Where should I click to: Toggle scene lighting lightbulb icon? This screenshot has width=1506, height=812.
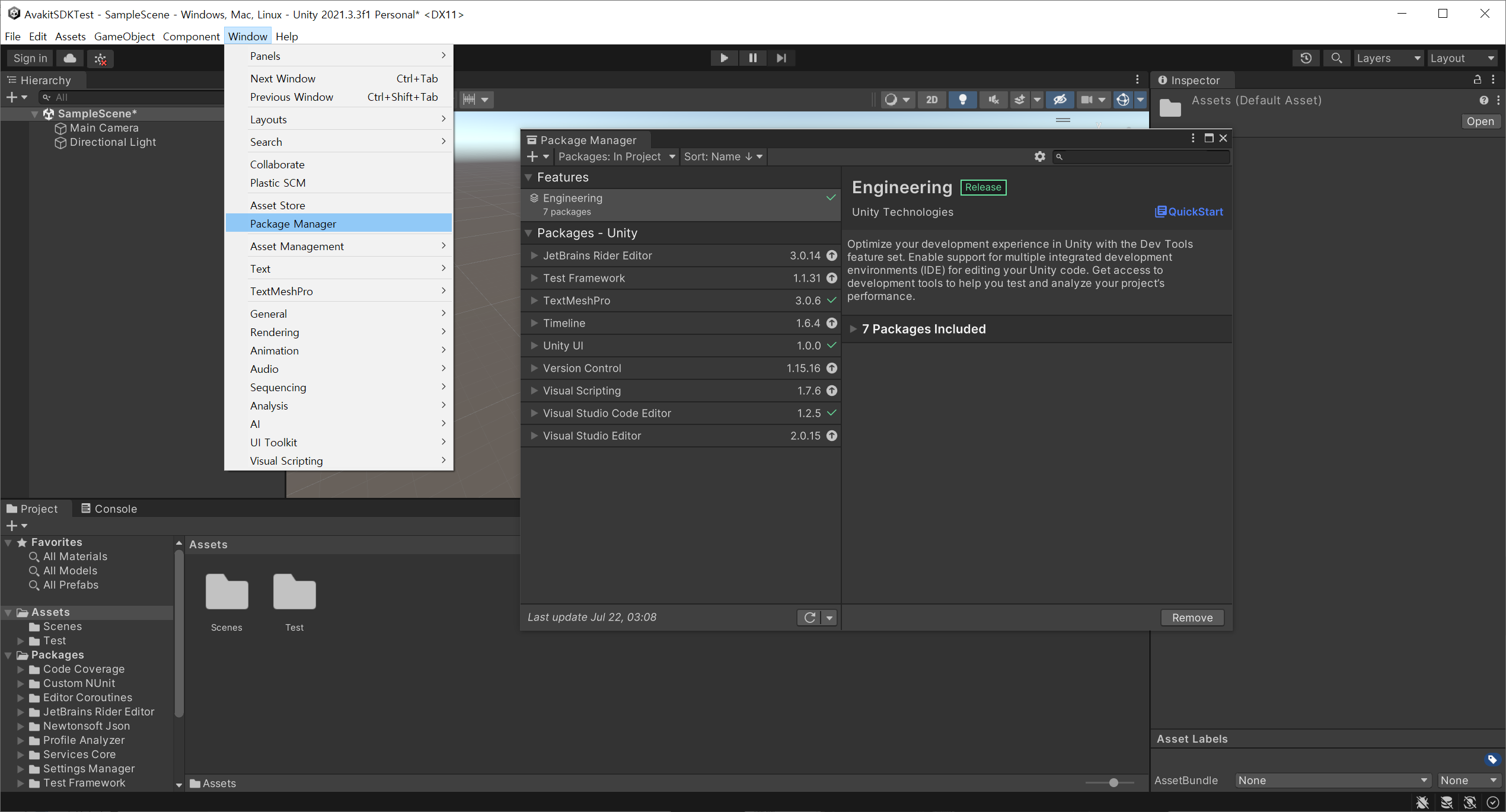[x=962, y=100]
